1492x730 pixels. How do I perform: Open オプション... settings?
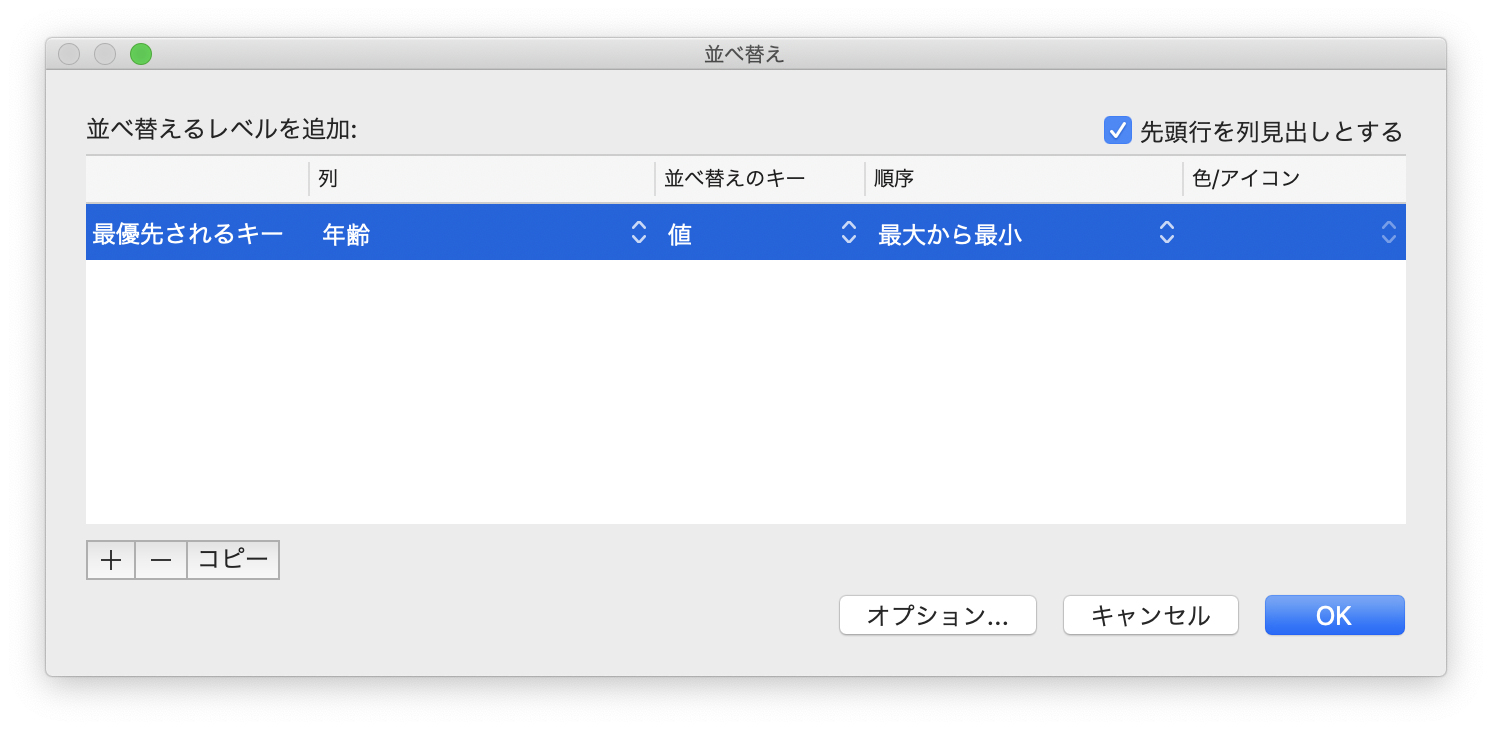point(938,615)
